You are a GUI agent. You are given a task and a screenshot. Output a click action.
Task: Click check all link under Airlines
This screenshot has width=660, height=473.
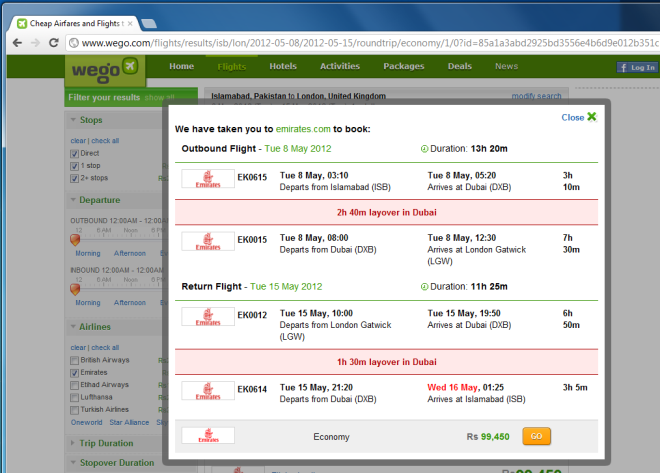[x=105, y=348]
